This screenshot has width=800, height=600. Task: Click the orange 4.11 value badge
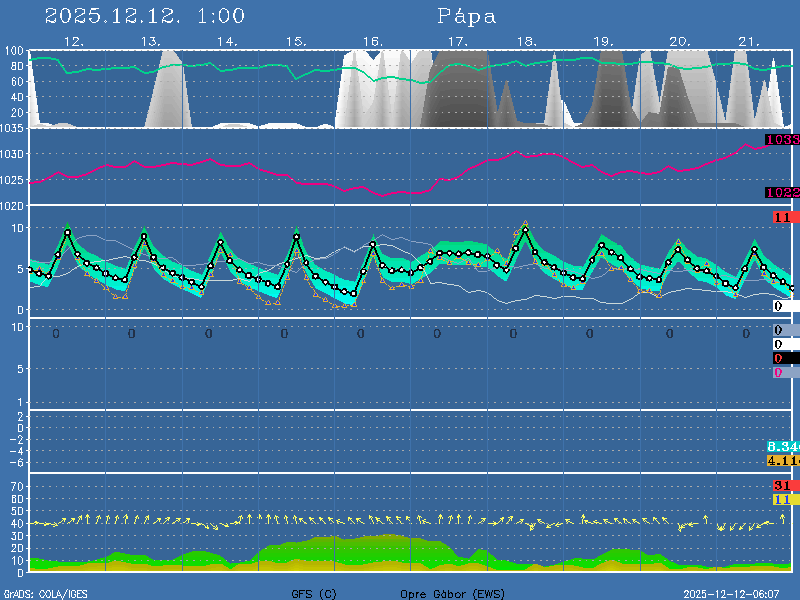coord(782,460)
